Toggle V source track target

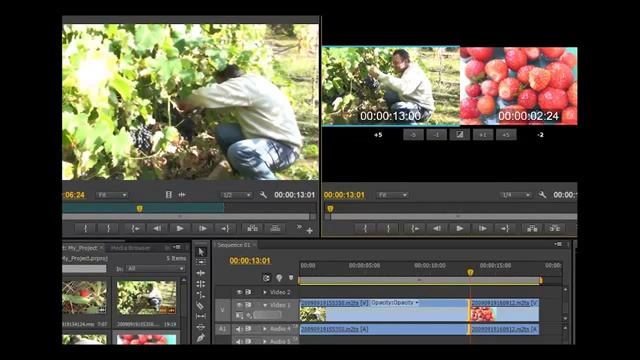222,310
